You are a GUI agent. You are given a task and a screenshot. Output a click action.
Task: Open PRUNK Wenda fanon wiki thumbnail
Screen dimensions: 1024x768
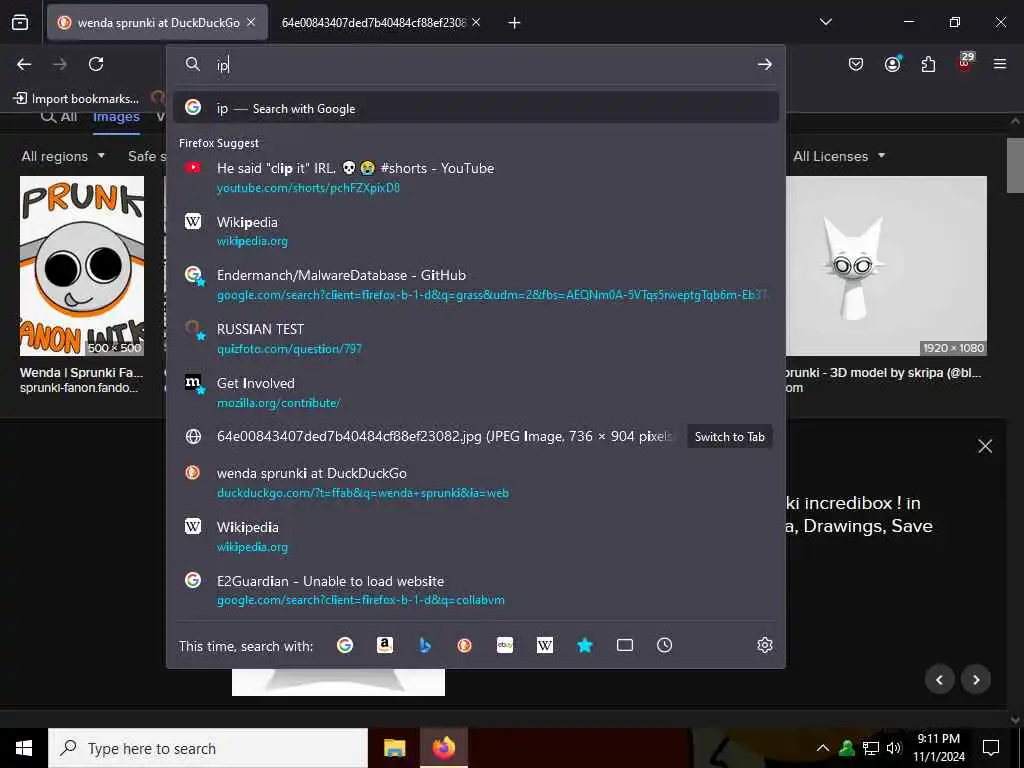tap(82, 266)
